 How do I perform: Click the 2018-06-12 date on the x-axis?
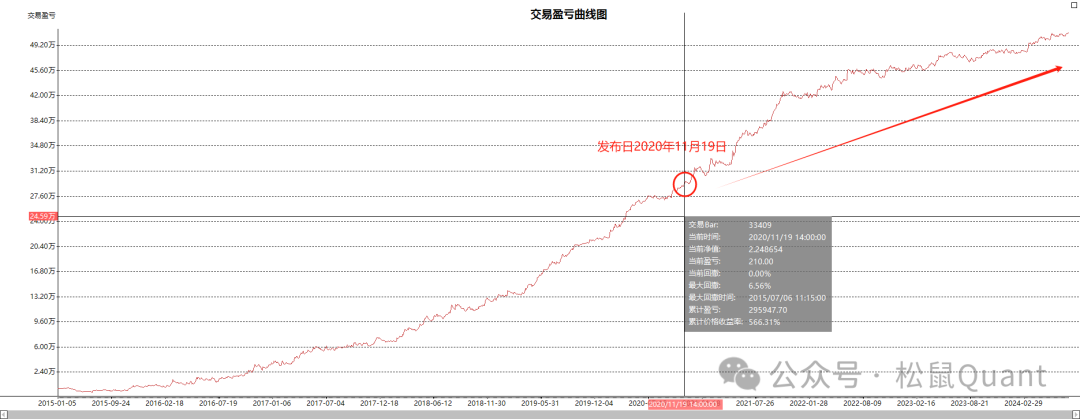coord(433,403)
